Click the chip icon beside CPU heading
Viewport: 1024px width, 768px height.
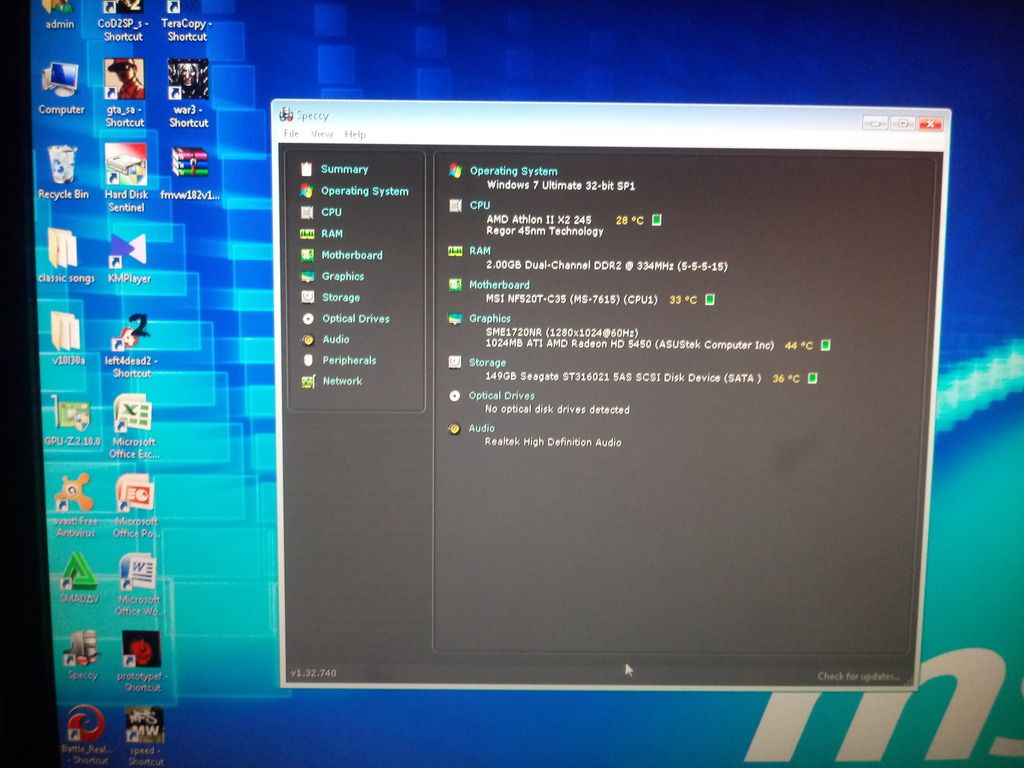click(455, 206)
